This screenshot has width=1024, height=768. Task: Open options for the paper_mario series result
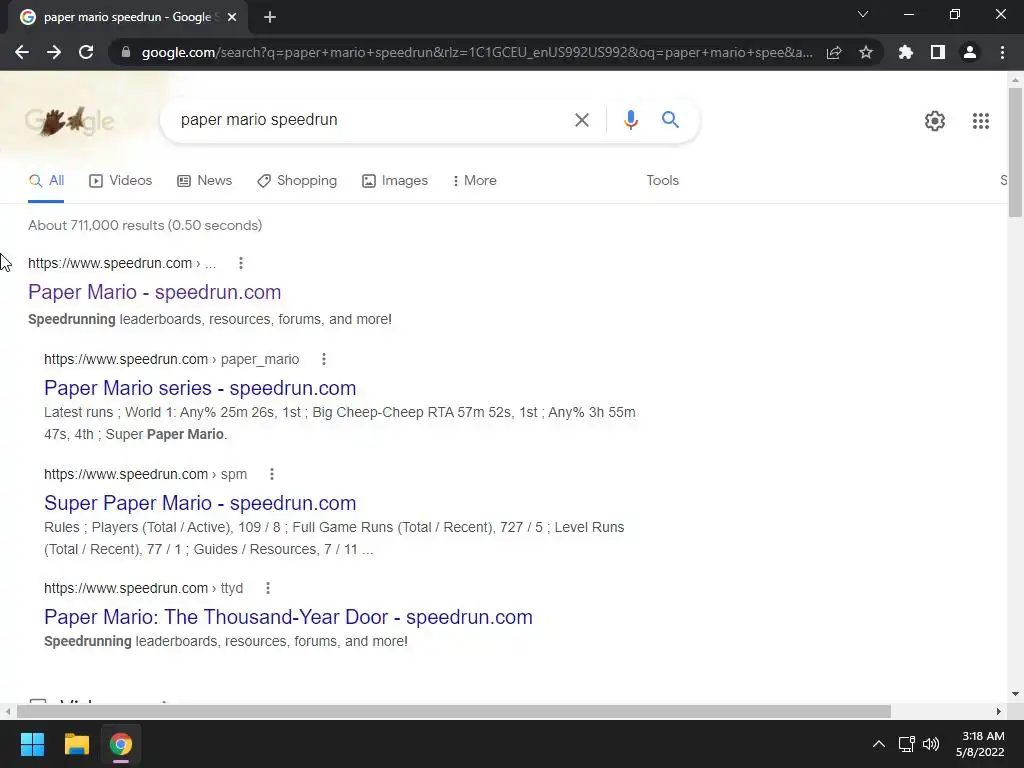[324, 359]
